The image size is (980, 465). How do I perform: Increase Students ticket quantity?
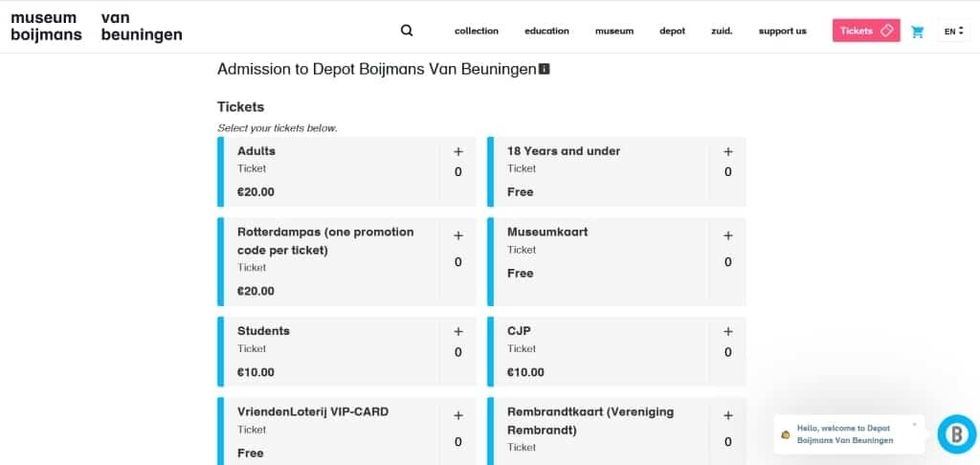point(458,331)
